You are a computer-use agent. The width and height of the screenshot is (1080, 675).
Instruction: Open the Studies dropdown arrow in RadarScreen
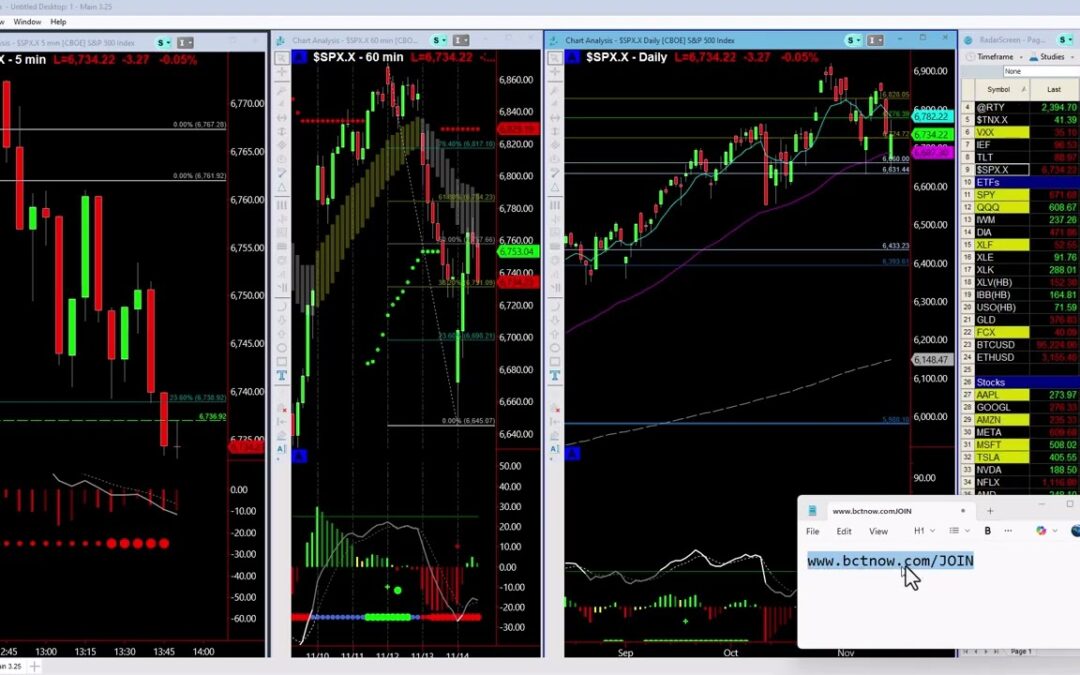(1072, 56)
